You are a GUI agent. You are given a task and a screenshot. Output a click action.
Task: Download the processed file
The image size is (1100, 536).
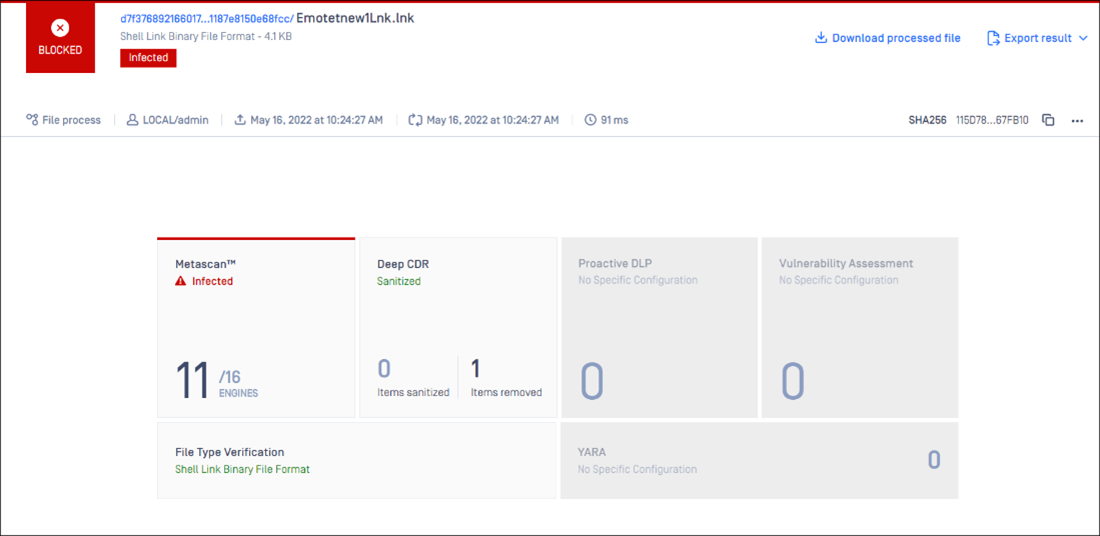(x=887, y=38)
